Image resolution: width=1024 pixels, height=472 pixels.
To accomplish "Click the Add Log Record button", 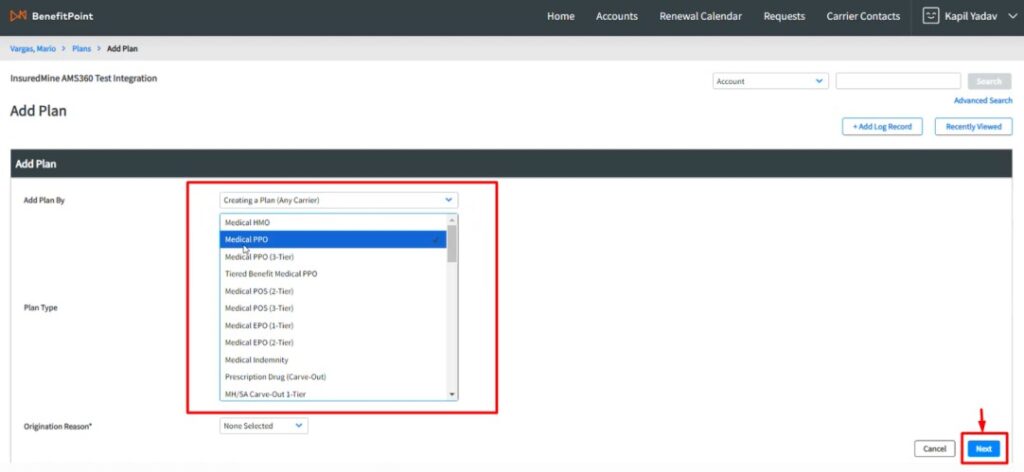I will [881, 127].
